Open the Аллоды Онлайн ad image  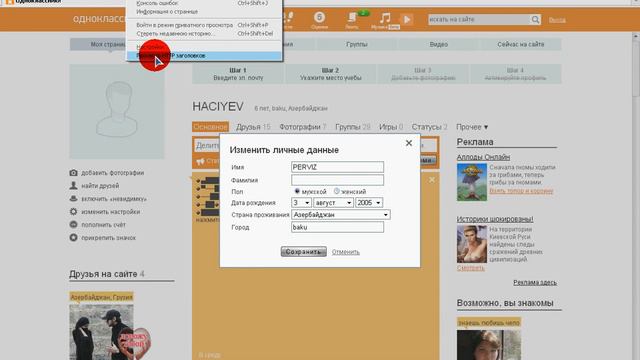[x=472, y=182]
